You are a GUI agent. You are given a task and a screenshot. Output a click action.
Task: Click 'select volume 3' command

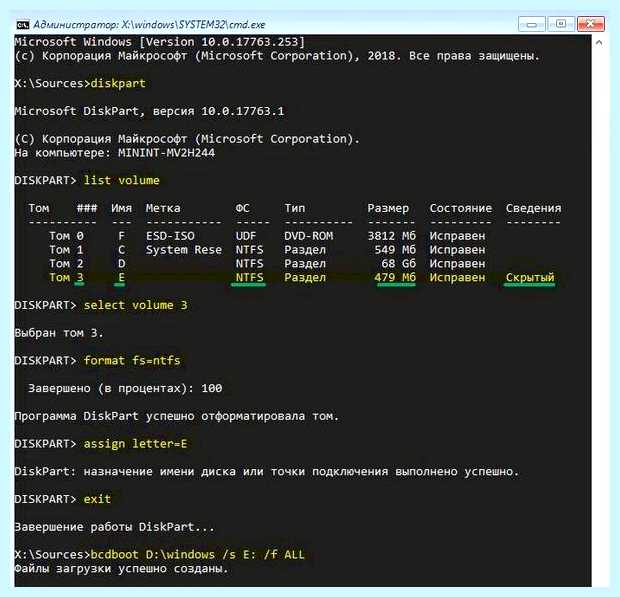pyautogui.click(x=135, y=305)
